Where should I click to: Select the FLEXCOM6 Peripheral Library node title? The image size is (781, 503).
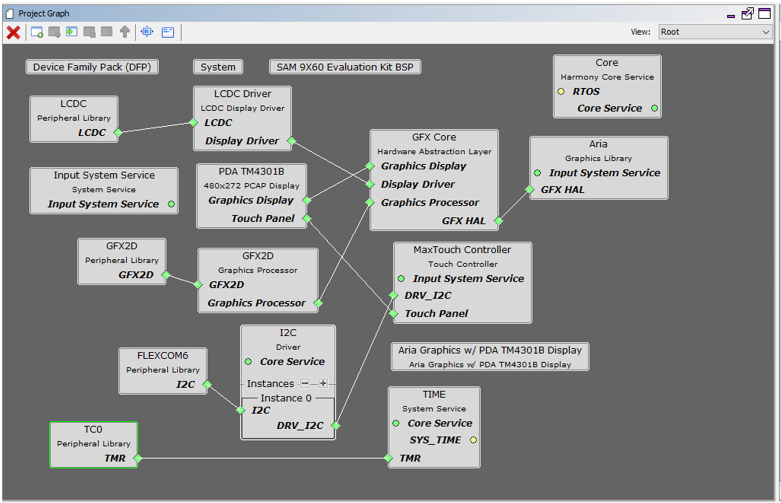[163, 356]
